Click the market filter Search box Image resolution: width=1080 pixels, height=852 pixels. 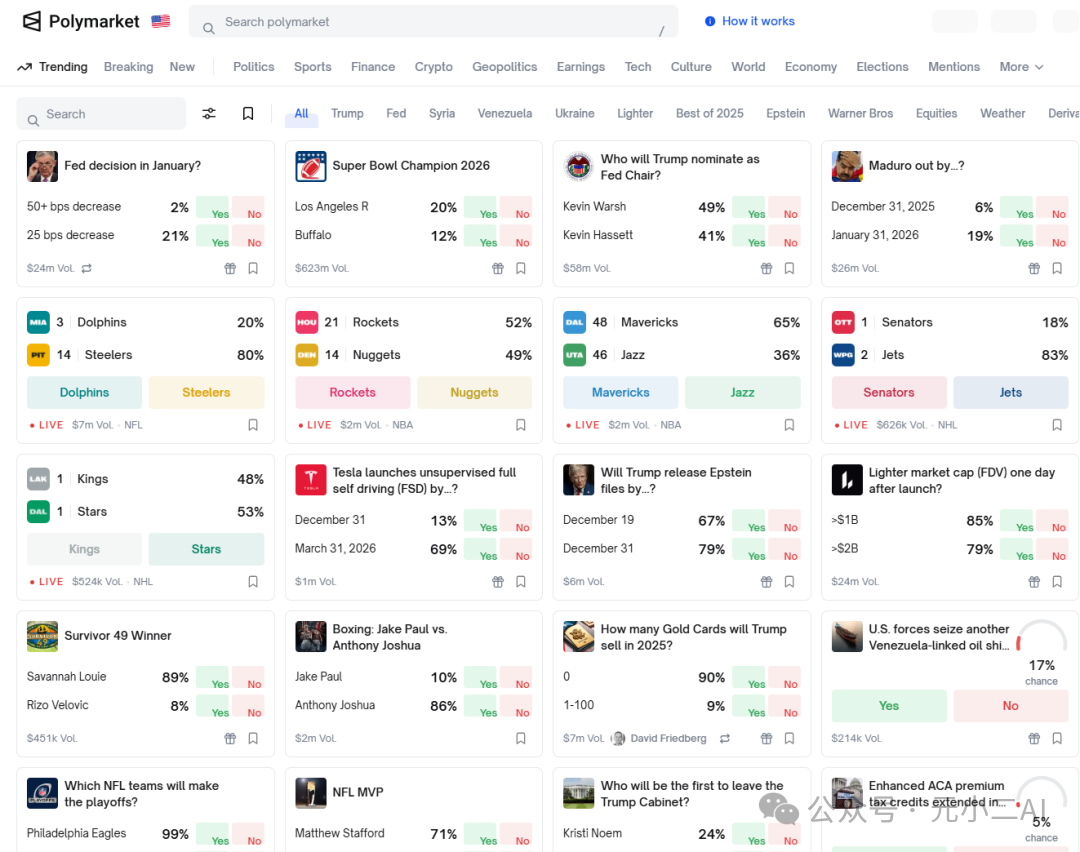click(x=101, y=114)
